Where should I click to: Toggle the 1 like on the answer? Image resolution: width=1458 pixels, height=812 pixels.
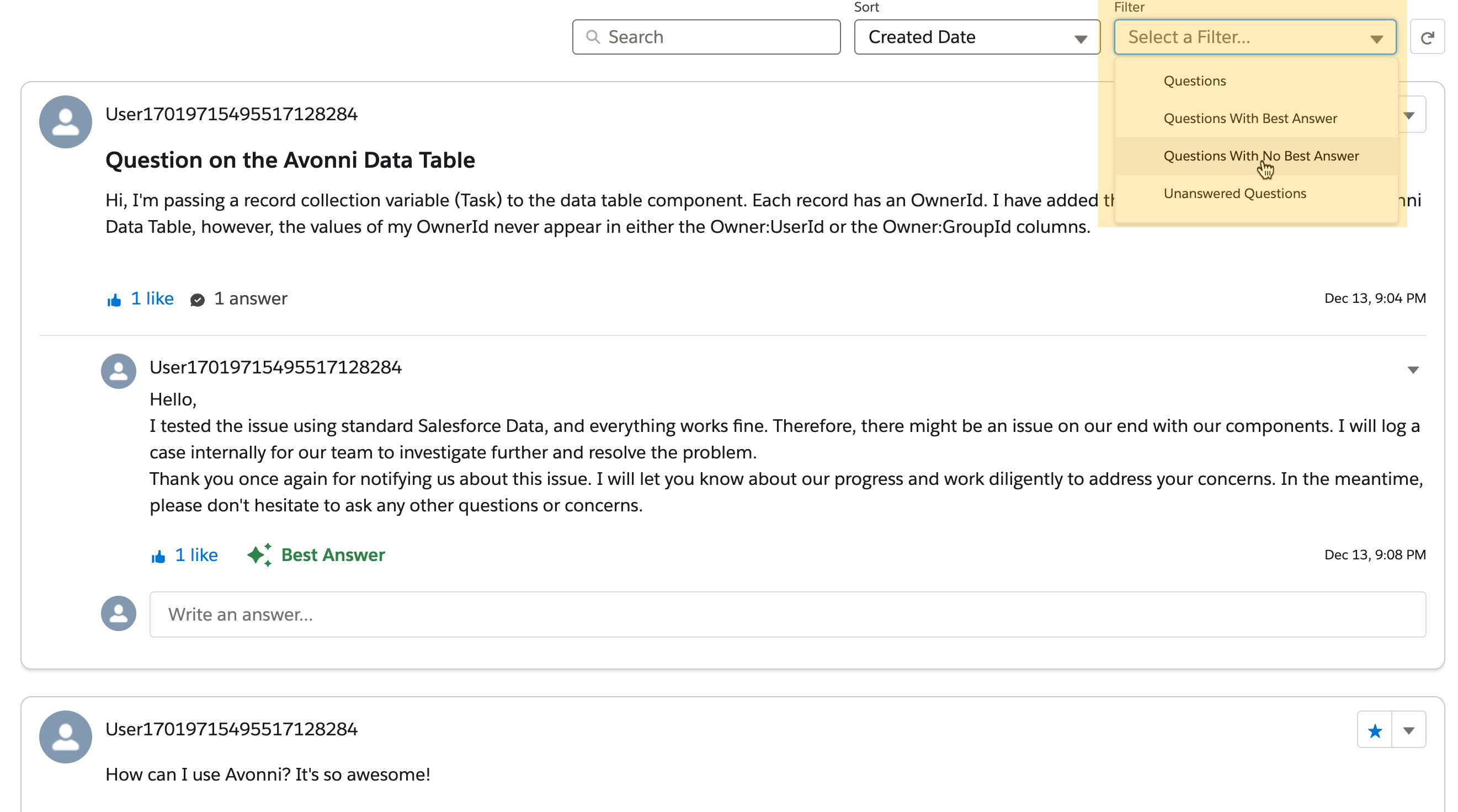coord(196,554)
